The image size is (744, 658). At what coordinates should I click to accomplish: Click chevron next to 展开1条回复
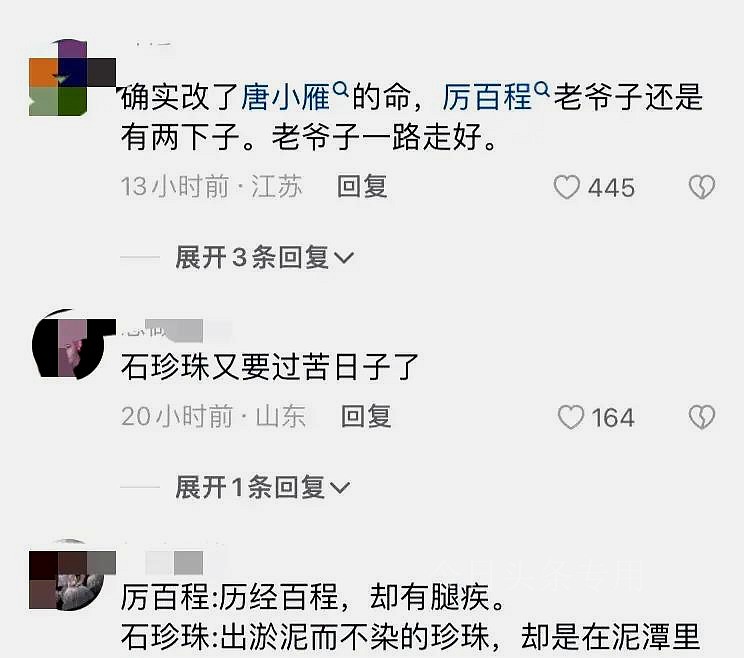coord(340,488)
